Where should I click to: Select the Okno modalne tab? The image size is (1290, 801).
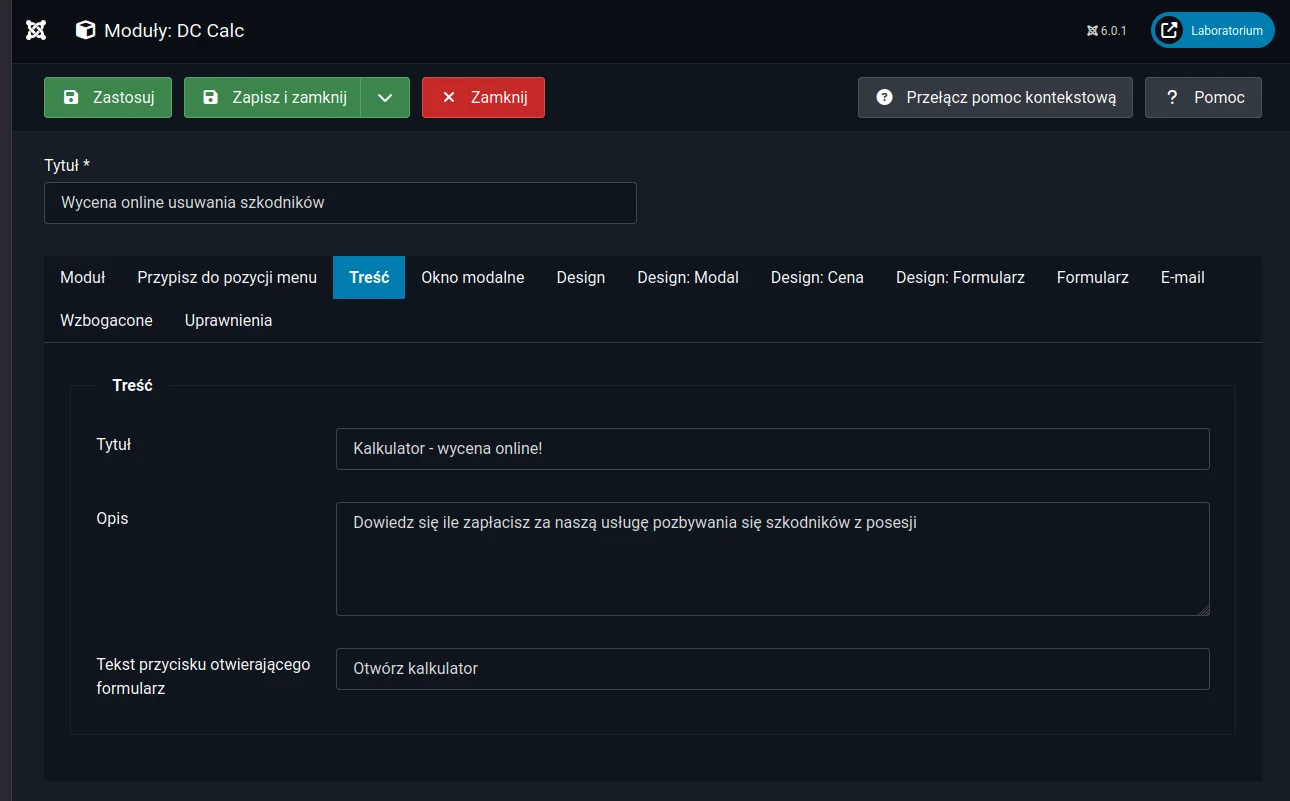point(472,277)
